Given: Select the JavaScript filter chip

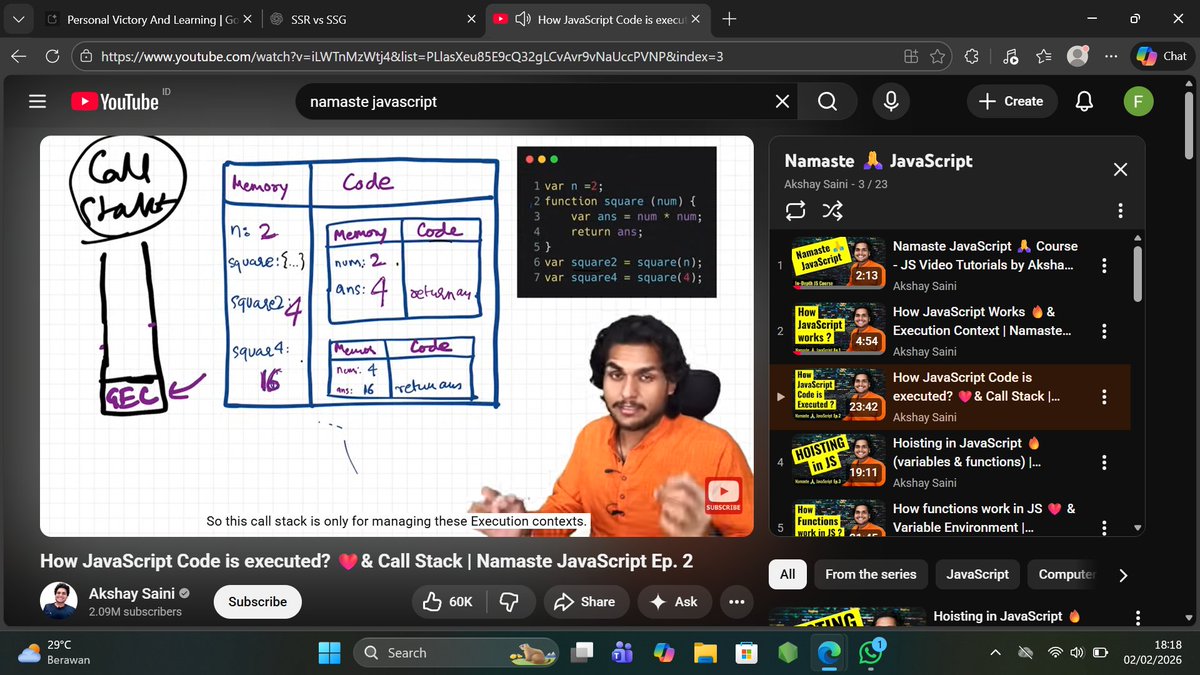Looking at the screenshot, I should pos(978,574).
